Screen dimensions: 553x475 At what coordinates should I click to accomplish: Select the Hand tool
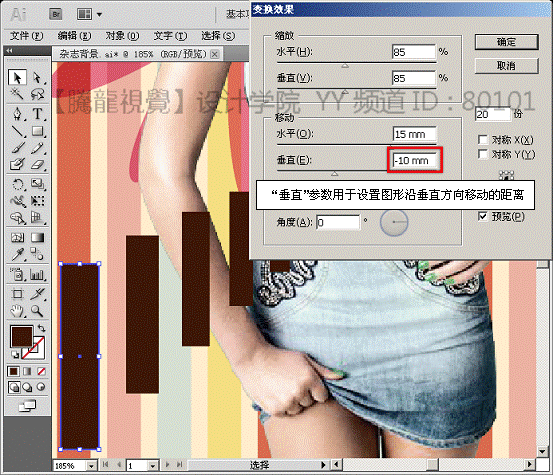pyautogui.click(x=17, y=311)
